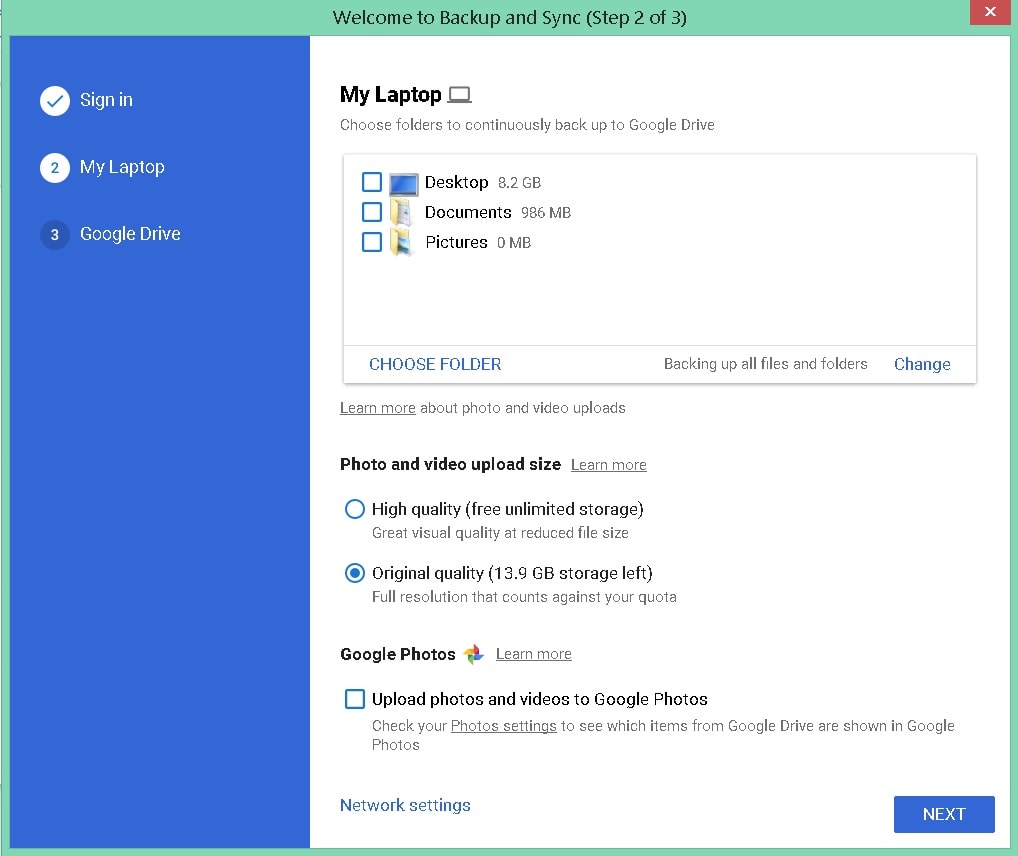Click the step 3 number circle
This screenshot has width=1018, height=856.
[x=55, y=235]
